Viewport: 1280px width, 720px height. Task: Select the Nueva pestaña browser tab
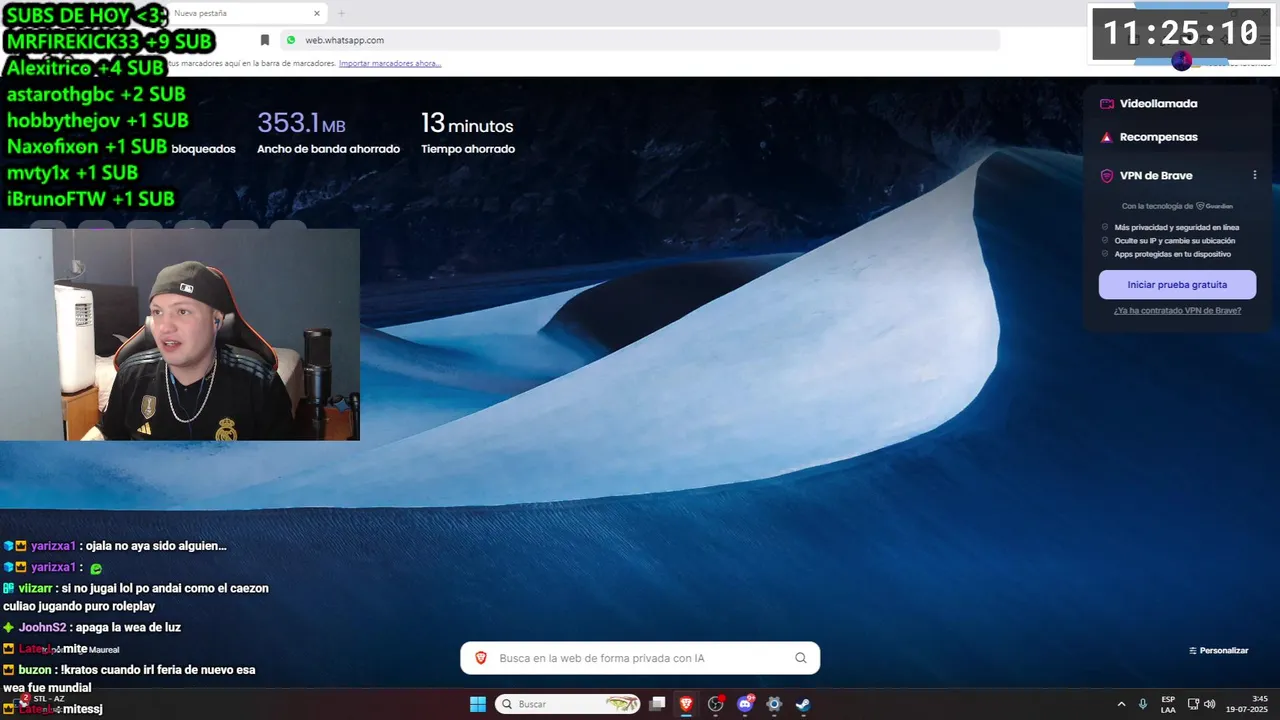247,14
